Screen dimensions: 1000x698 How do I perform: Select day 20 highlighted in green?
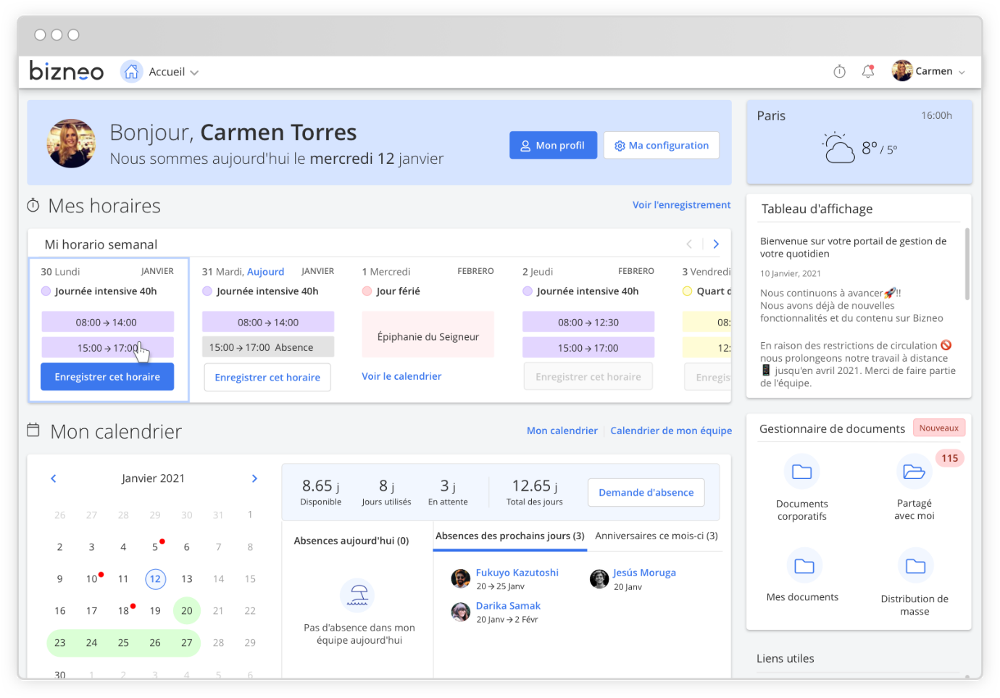click(x=187, y=611)
